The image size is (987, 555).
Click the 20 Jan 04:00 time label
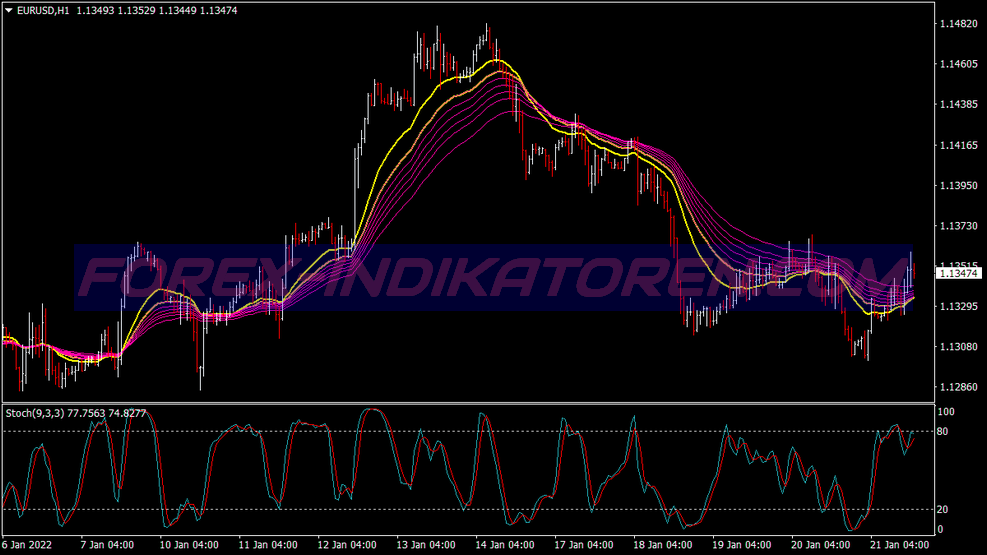point(821,545)
